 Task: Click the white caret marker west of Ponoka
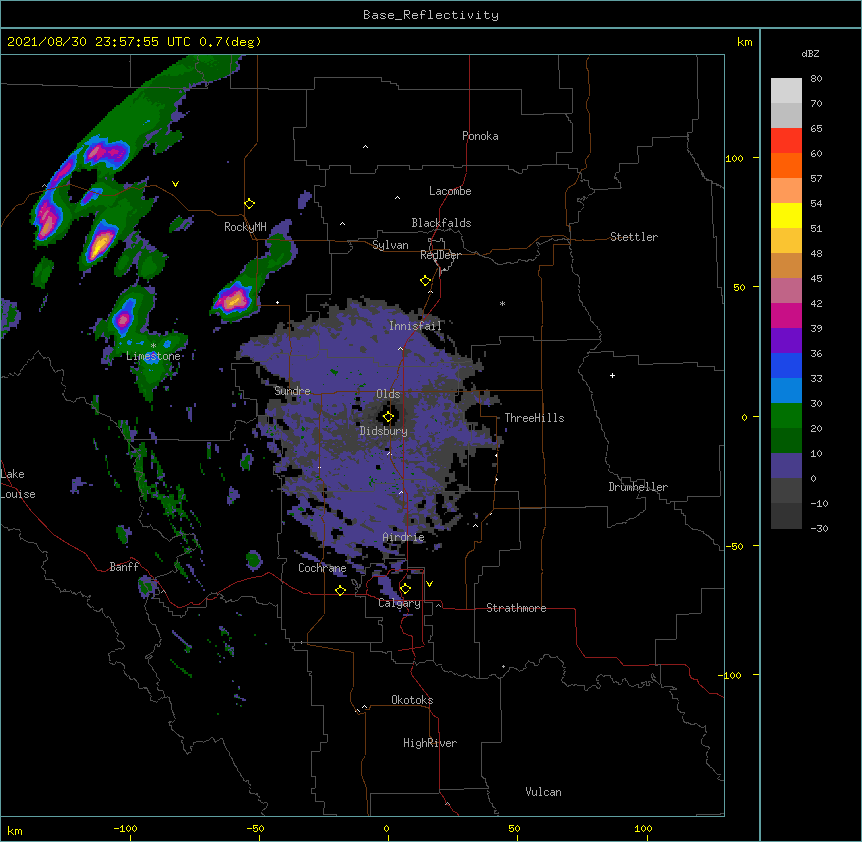[365, 147]
